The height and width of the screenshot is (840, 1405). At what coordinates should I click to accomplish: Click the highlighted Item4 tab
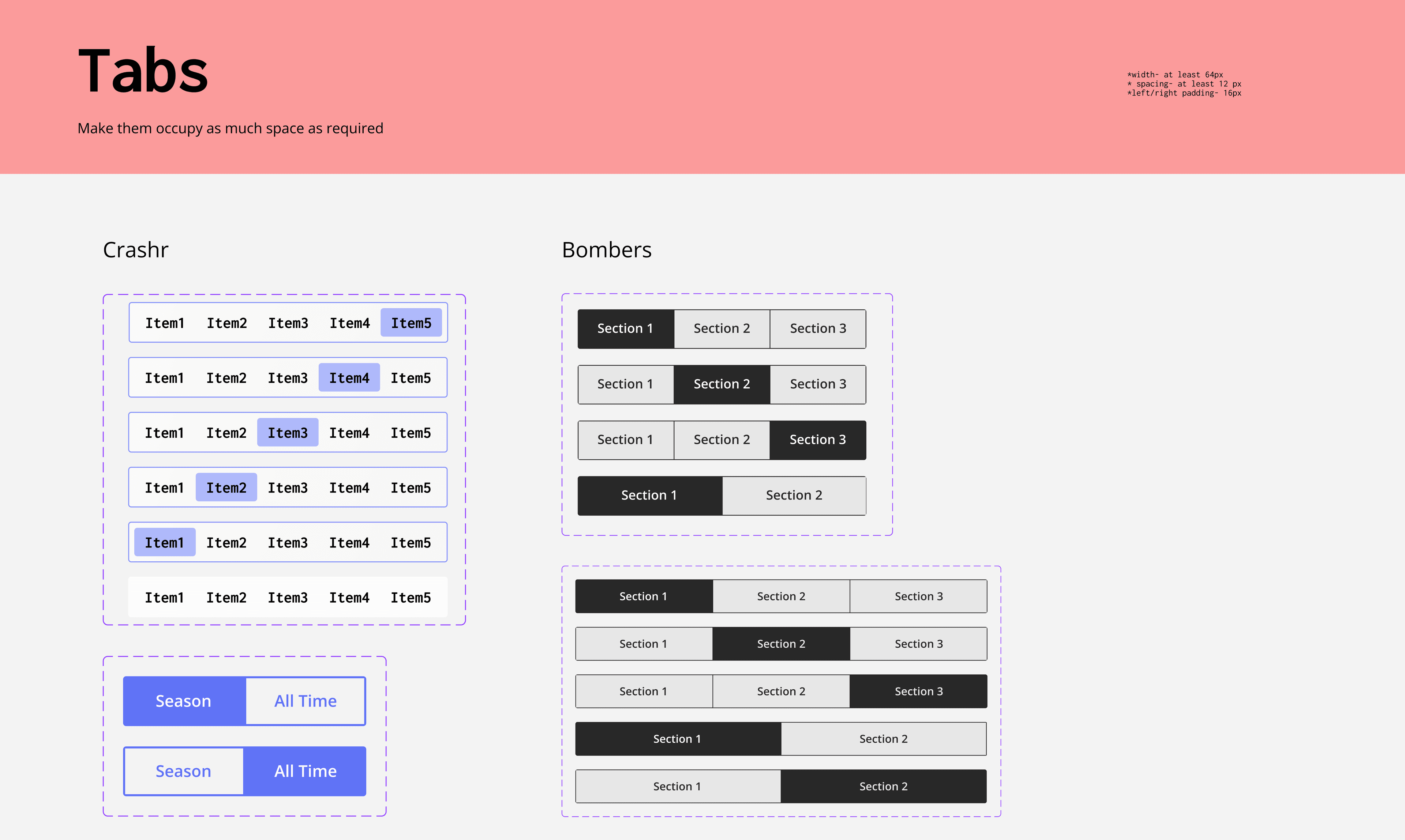pyautogui.click(x=349, y=377)
